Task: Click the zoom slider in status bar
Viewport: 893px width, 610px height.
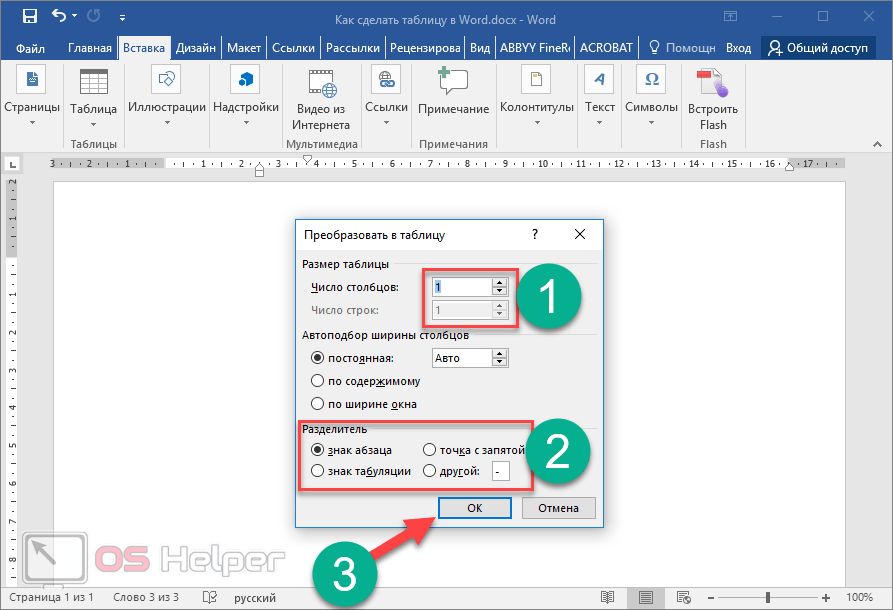Action: click(x=767, y=597)
